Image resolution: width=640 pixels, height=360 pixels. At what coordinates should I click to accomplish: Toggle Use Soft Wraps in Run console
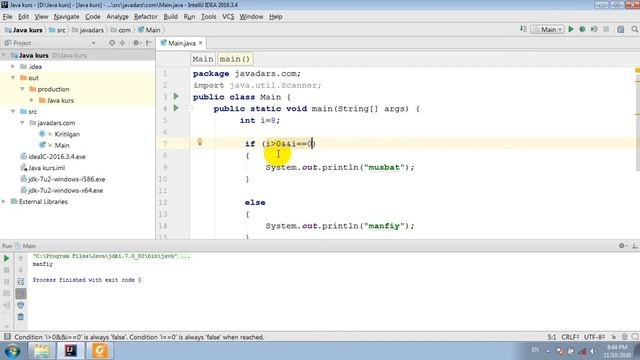click(x=20, y=282)
